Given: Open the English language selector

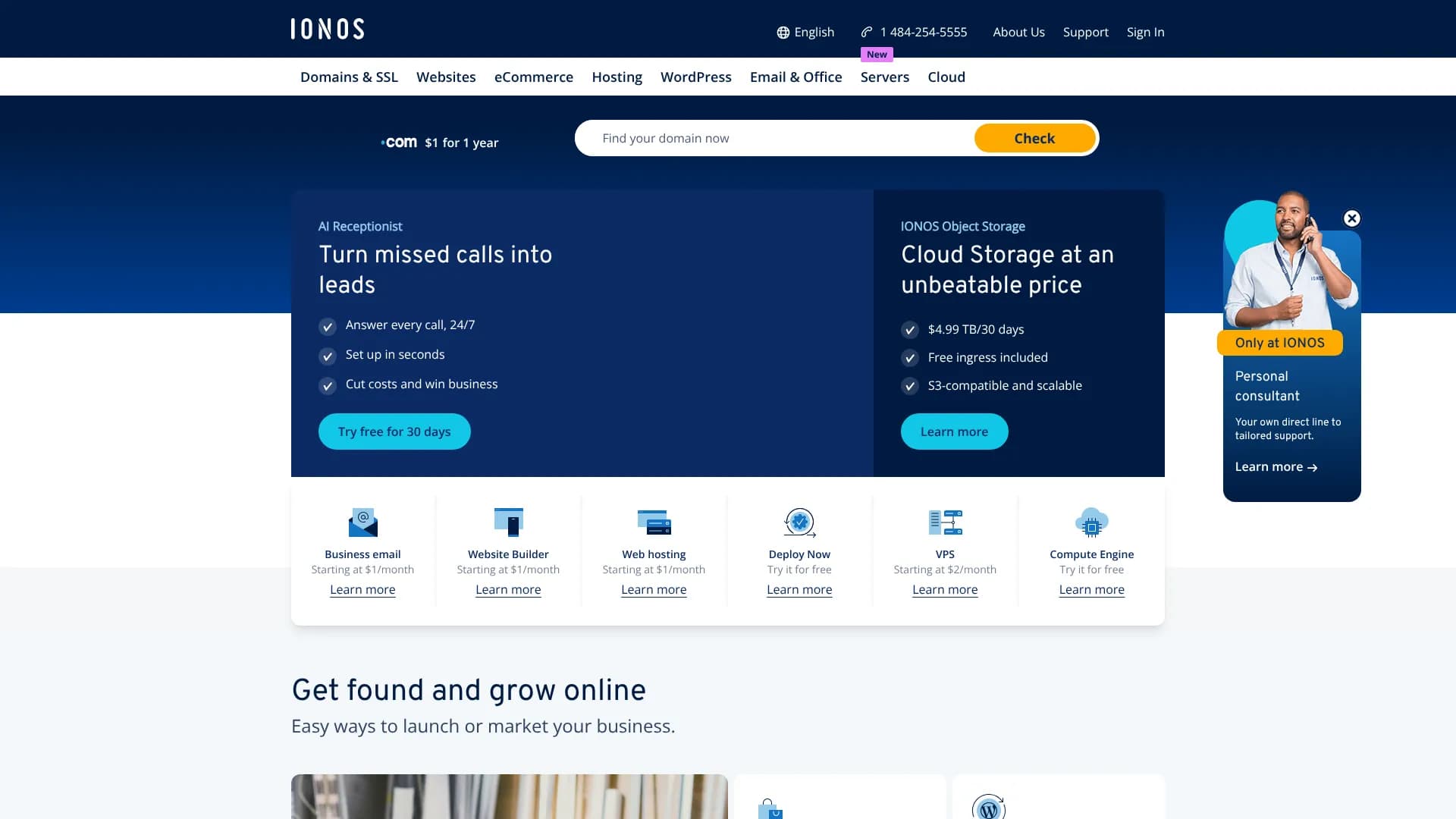Looking at the screenshot, I should (814, 32).
